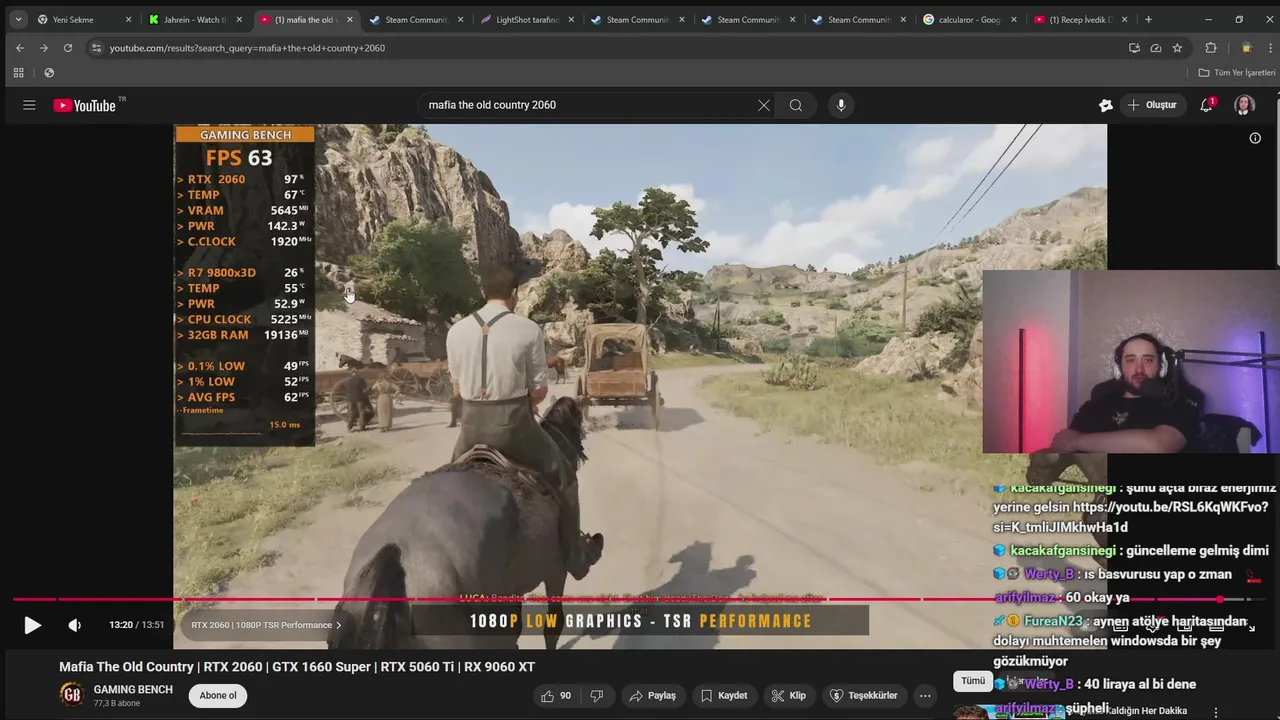Like the video with thumbs-up
The width and height of the screenshot is (1280, 720).
pyautogui.click(x=556, y=695)
